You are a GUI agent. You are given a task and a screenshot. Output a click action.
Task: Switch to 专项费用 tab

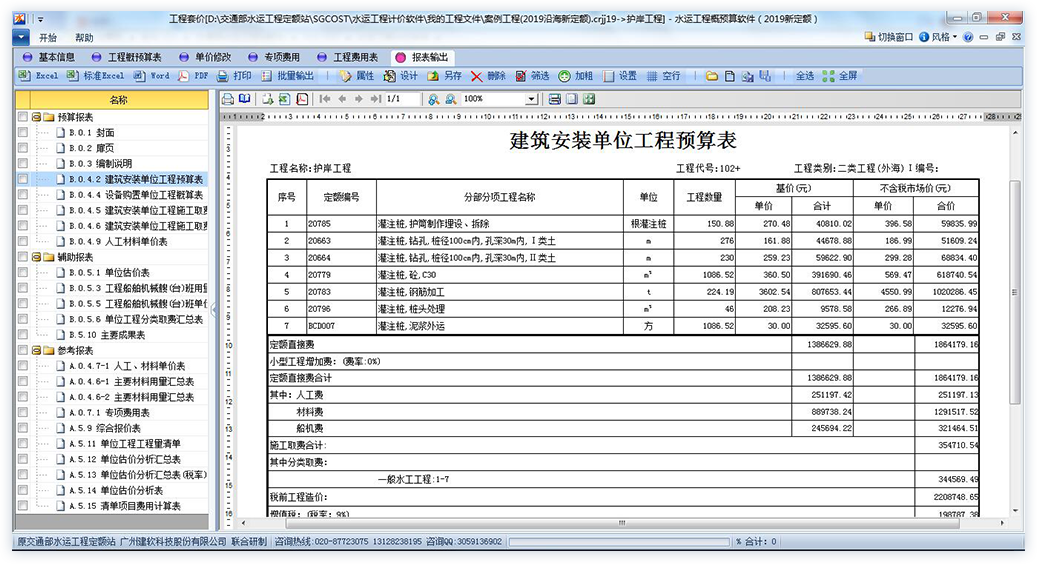point(274,58)
